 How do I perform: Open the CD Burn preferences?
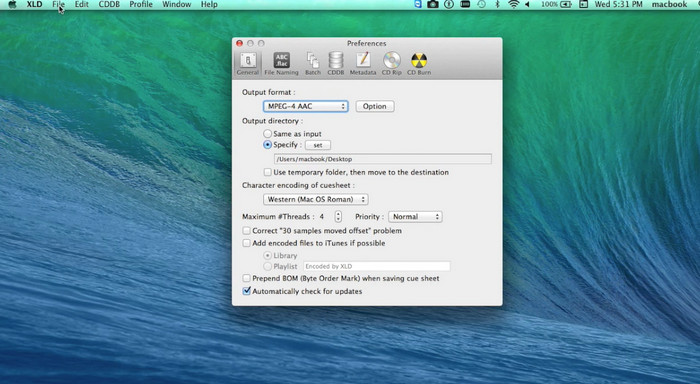click(419, 63)
